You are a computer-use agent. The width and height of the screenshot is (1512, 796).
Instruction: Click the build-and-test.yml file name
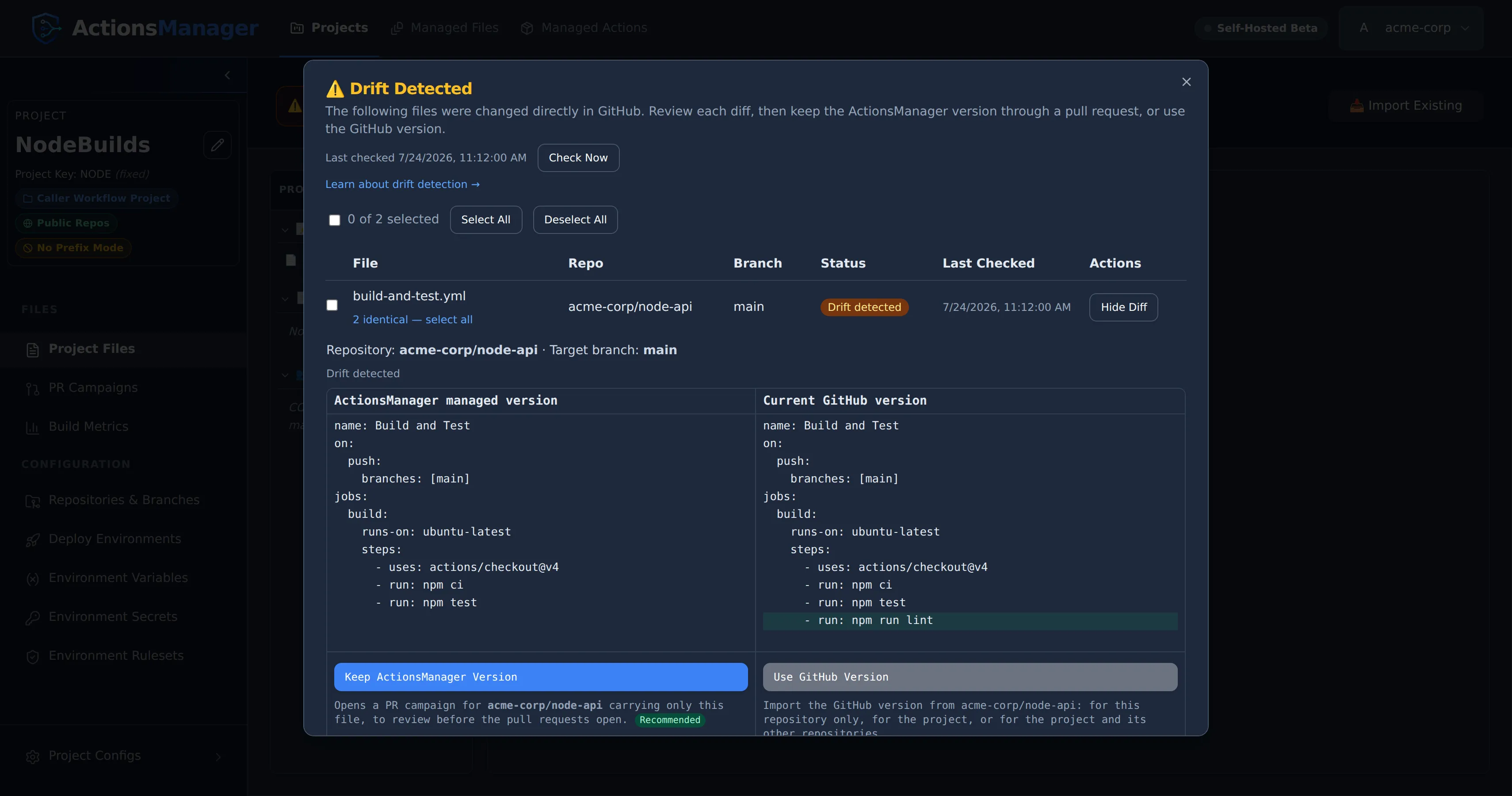coord(409,296)
